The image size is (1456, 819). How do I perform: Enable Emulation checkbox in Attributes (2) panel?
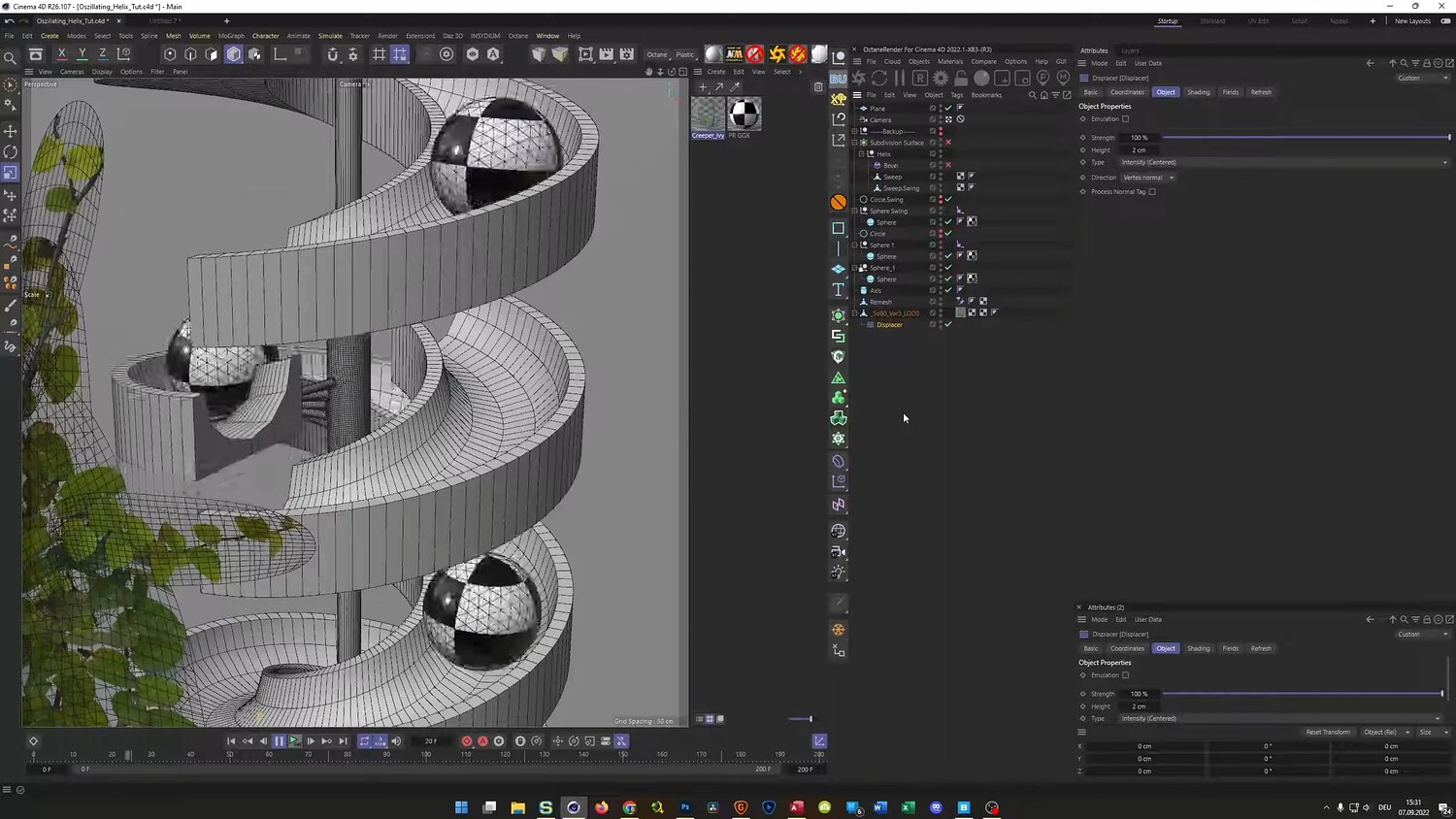pyautogui.click(x=1126, y=675)
